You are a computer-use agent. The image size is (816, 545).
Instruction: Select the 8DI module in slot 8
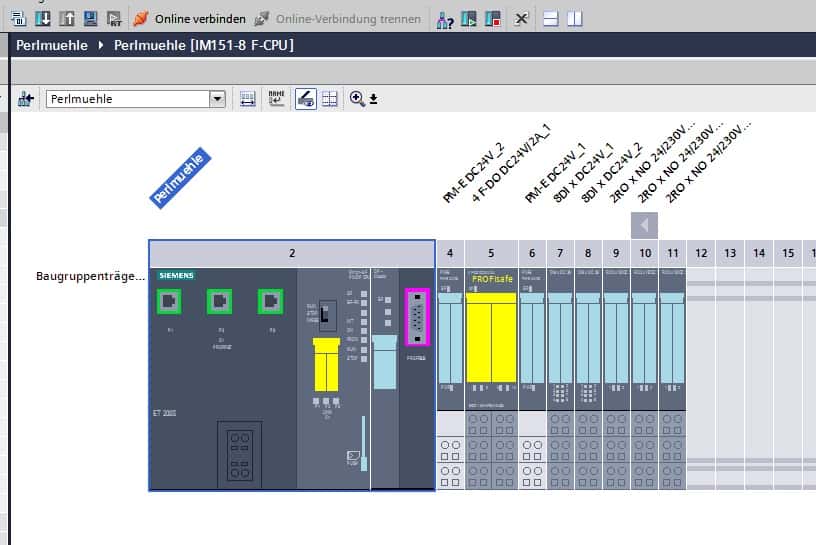[x=588, y=338]
